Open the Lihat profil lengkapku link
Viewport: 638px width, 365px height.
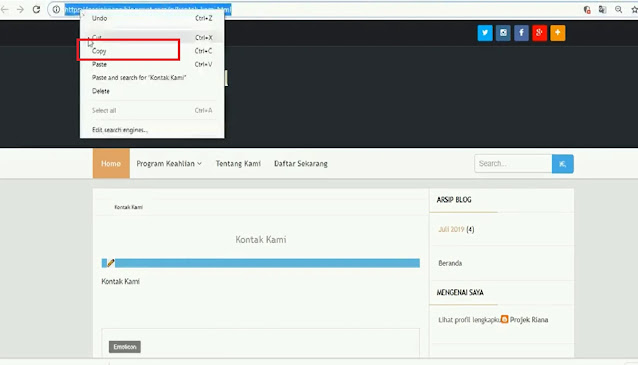[x=469, y=320]
